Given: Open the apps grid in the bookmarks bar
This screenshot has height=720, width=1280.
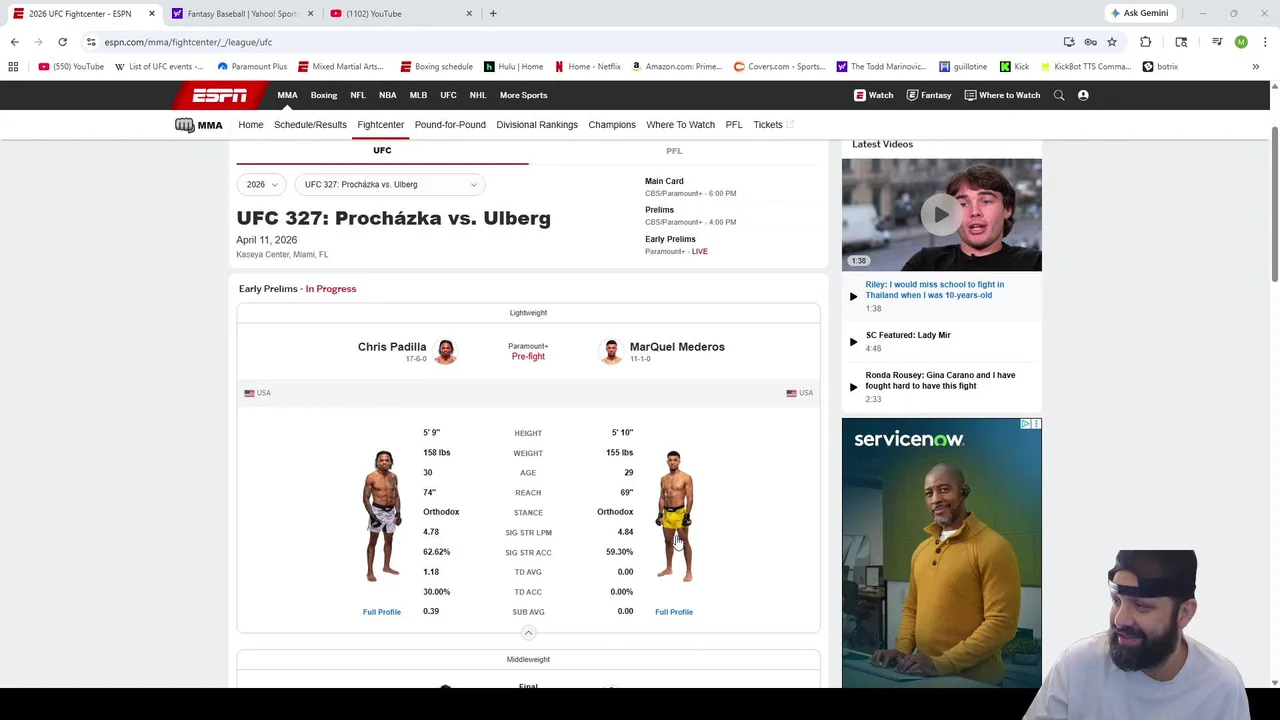Looking at the screenshot, I should [13, 66].
